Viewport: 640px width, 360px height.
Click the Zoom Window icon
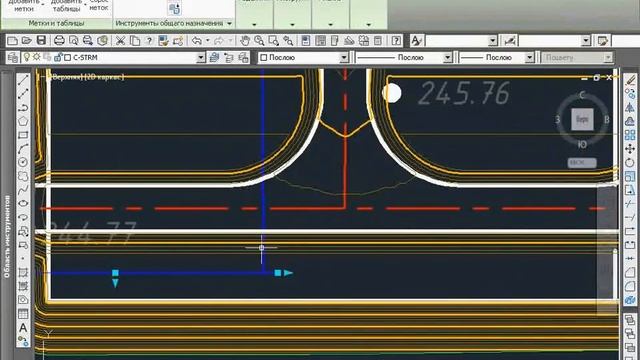click(x=273, y=40)
